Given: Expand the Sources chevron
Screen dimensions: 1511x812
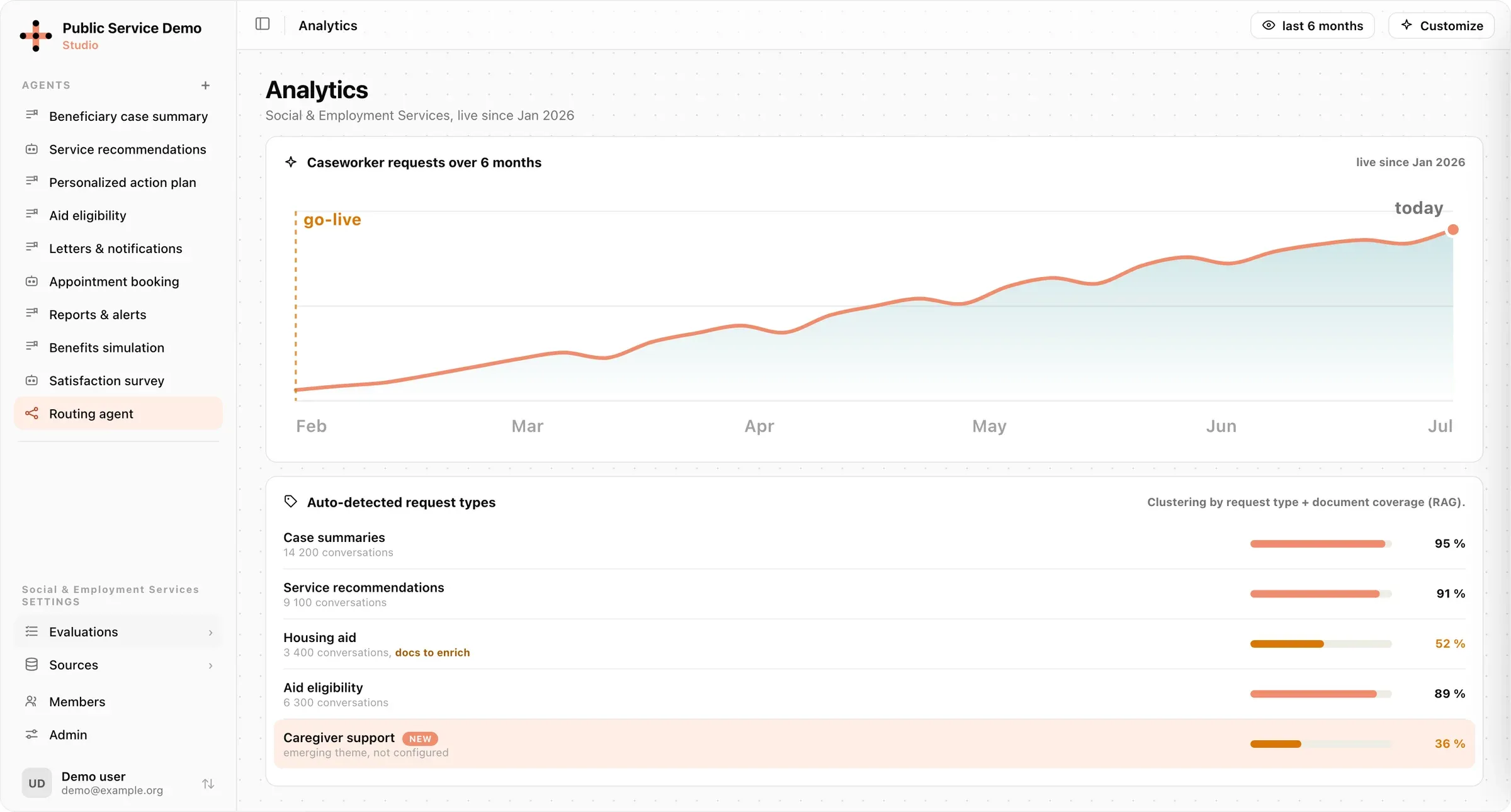Looking at the screenshot, I should point(210,665).
